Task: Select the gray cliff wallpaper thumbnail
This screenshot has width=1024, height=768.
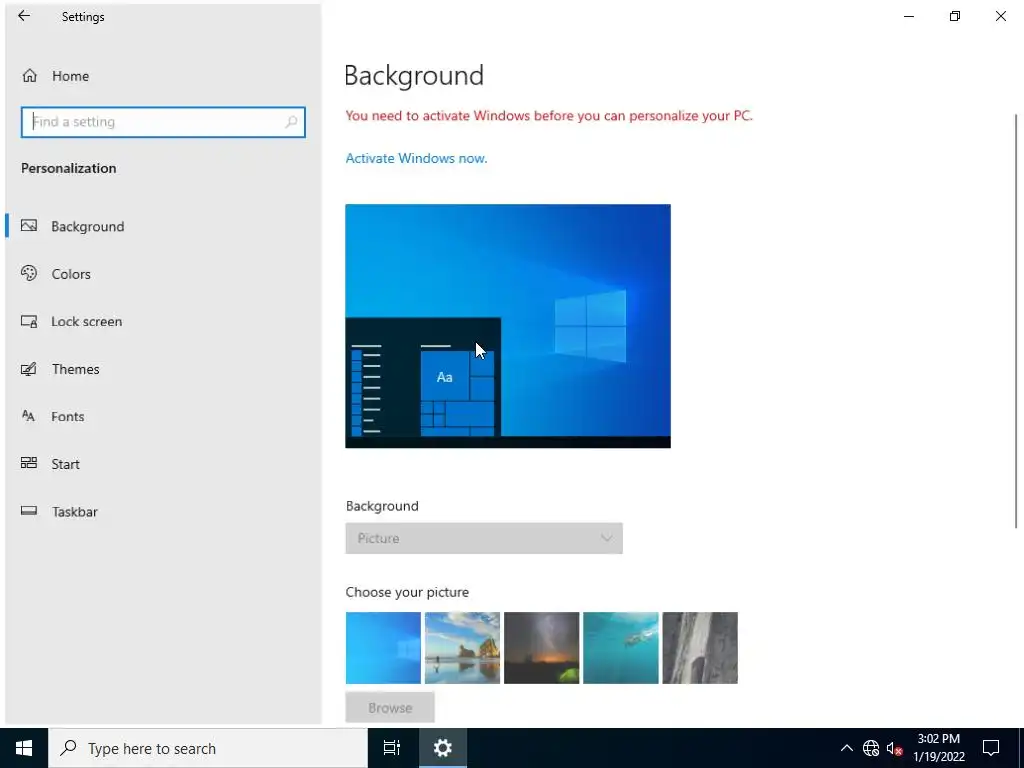Action: pos(700,648)
